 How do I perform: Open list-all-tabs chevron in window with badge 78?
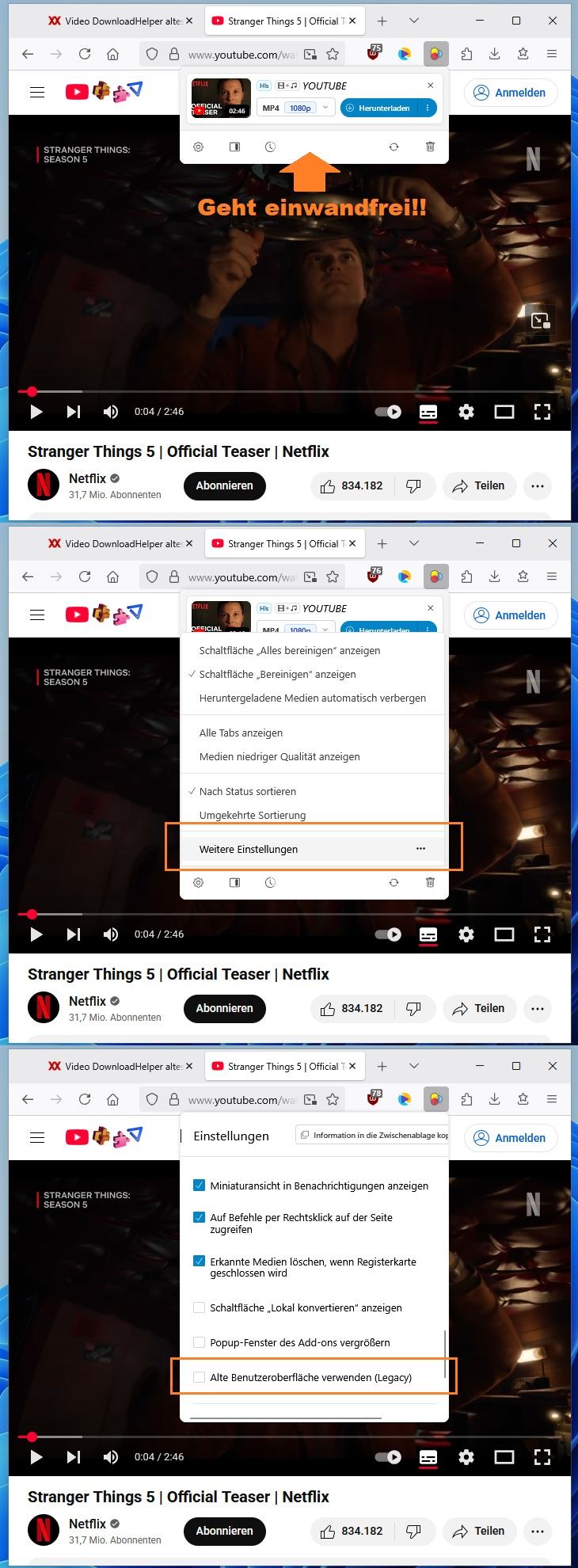click(414, 1066)
